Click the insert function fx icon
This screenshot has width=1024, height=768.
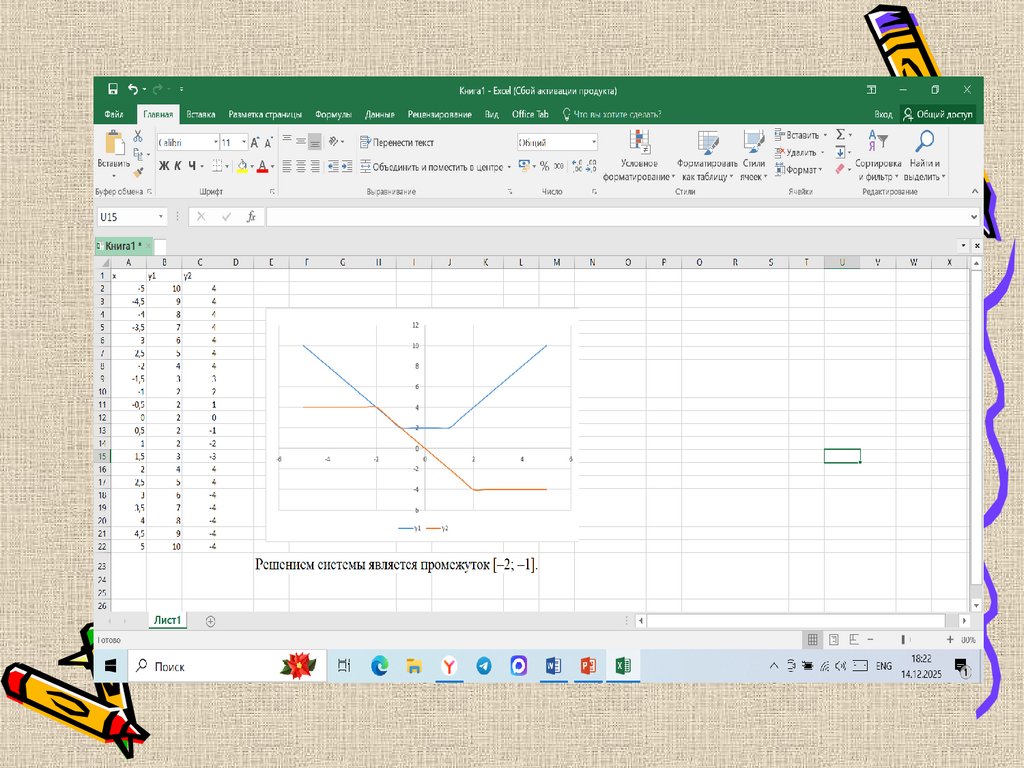(x=251, y=217)
